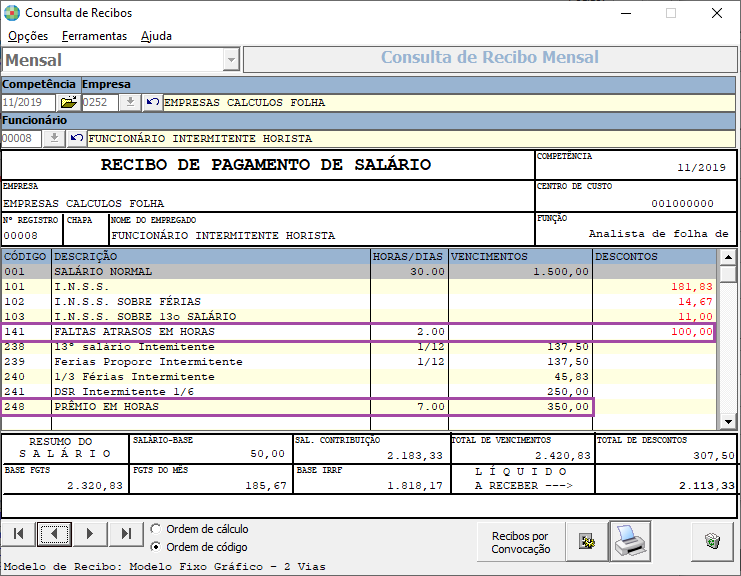The height and width of the screenshot is (576, 741).
Task: Select row 1/3 Férias Intermitente
Action: coord(359,377)
